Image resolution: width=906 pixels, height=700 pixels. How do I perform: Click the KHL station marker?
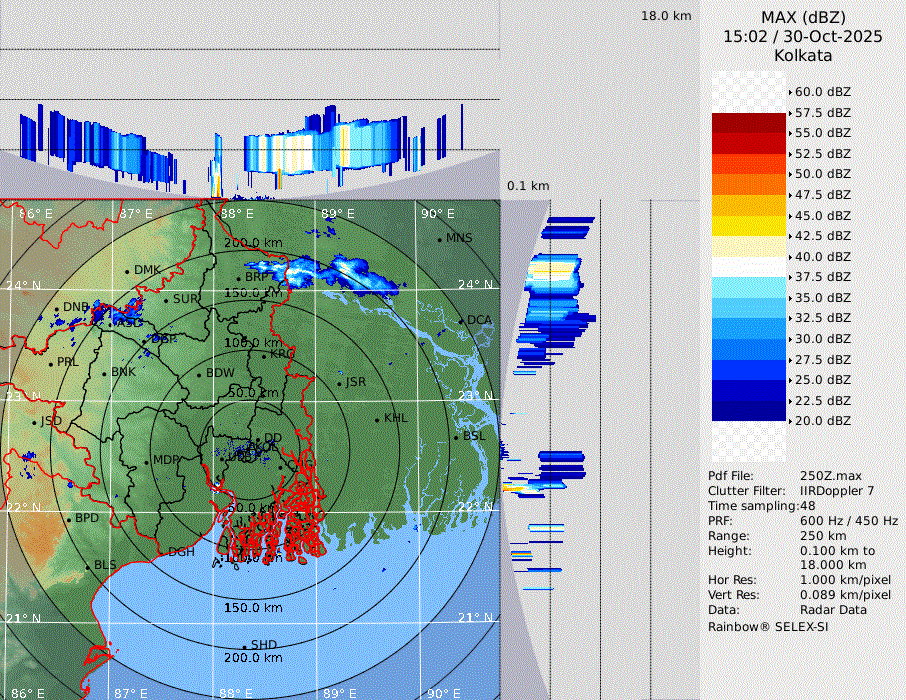pos(377,419)
